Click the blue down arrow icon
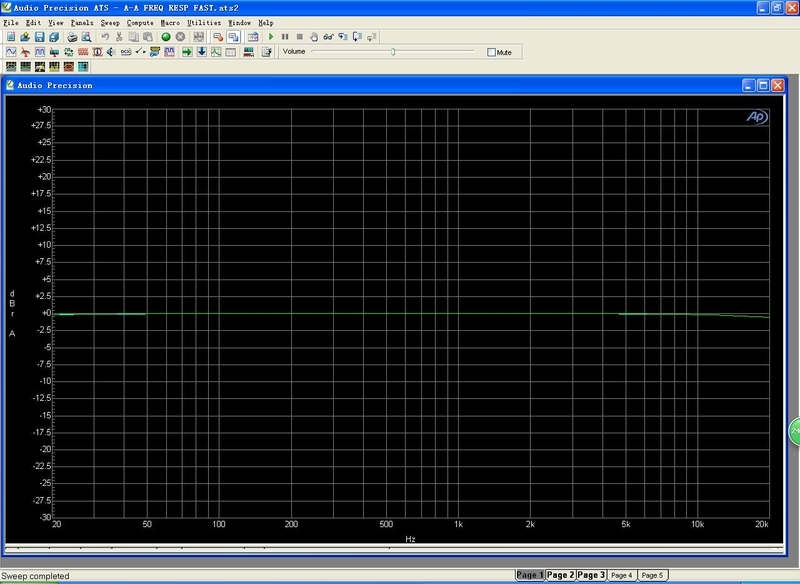Screen dimensions: 800x584 click(202, 52)
